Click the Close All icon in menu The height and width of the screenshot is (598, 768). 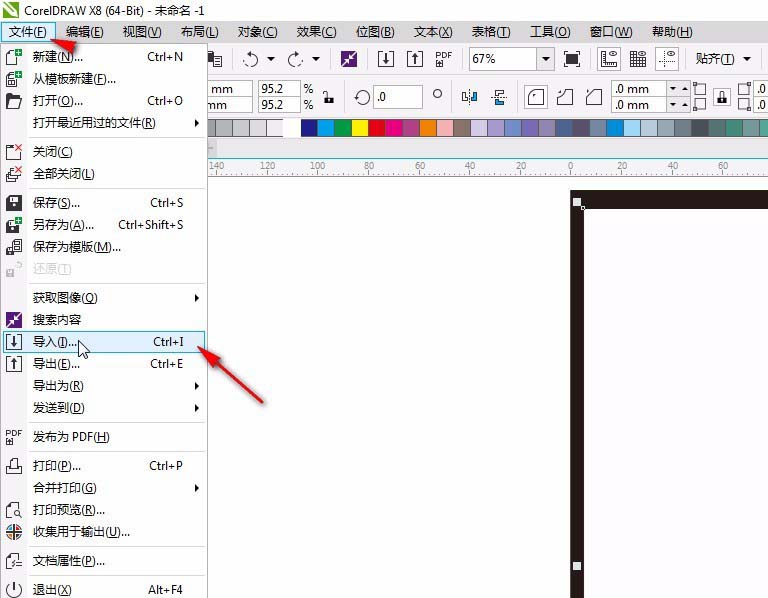coord(14,174)
